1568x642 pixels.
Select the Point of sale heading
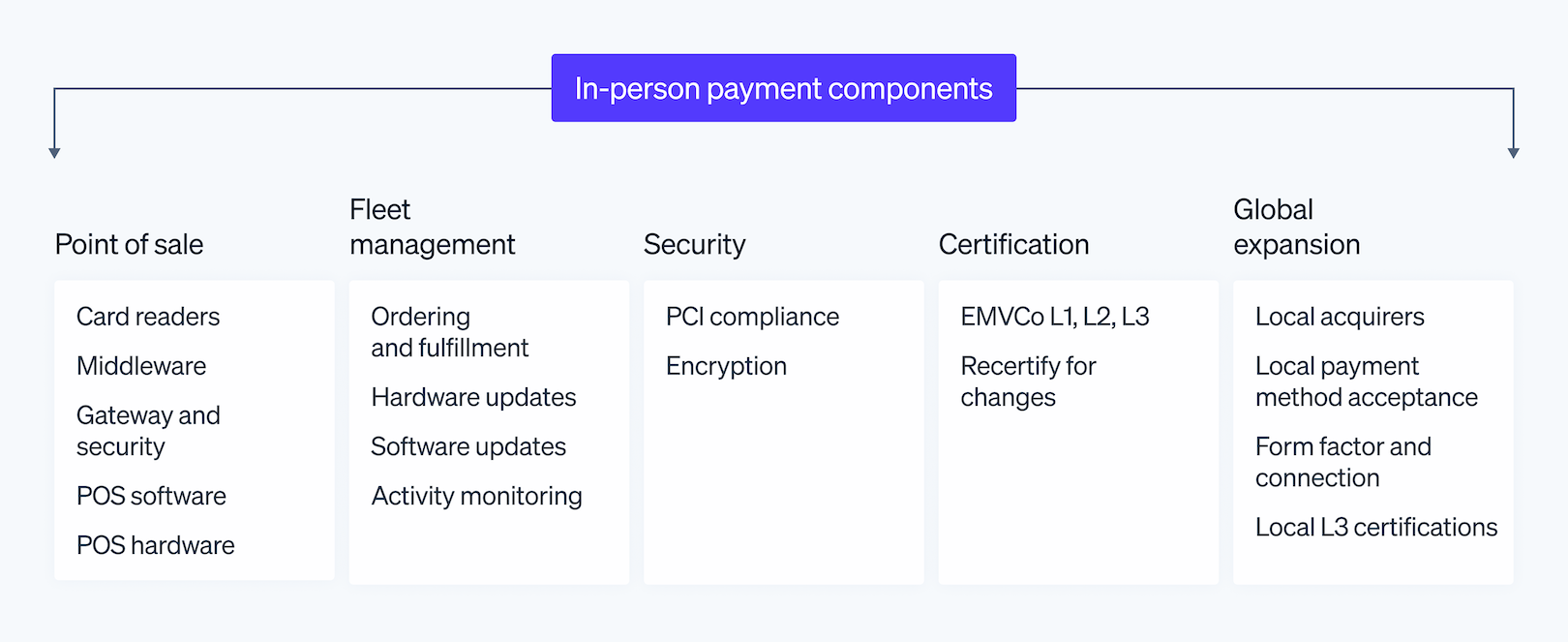[x=129, y=244]
